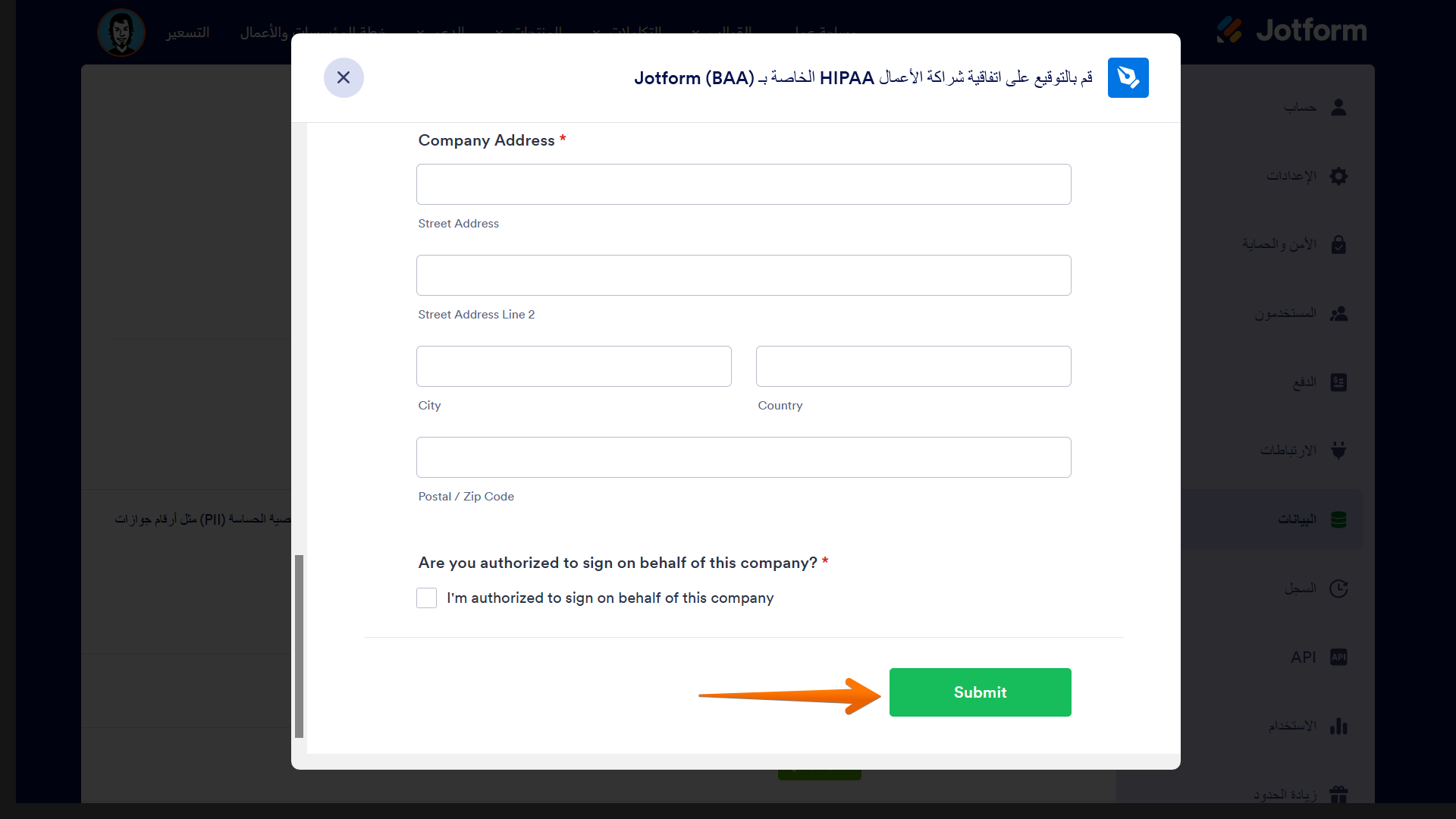Select التسعير in the top navigation
This screenshot has width=1456, height=819.
click(x=188, y=32)
